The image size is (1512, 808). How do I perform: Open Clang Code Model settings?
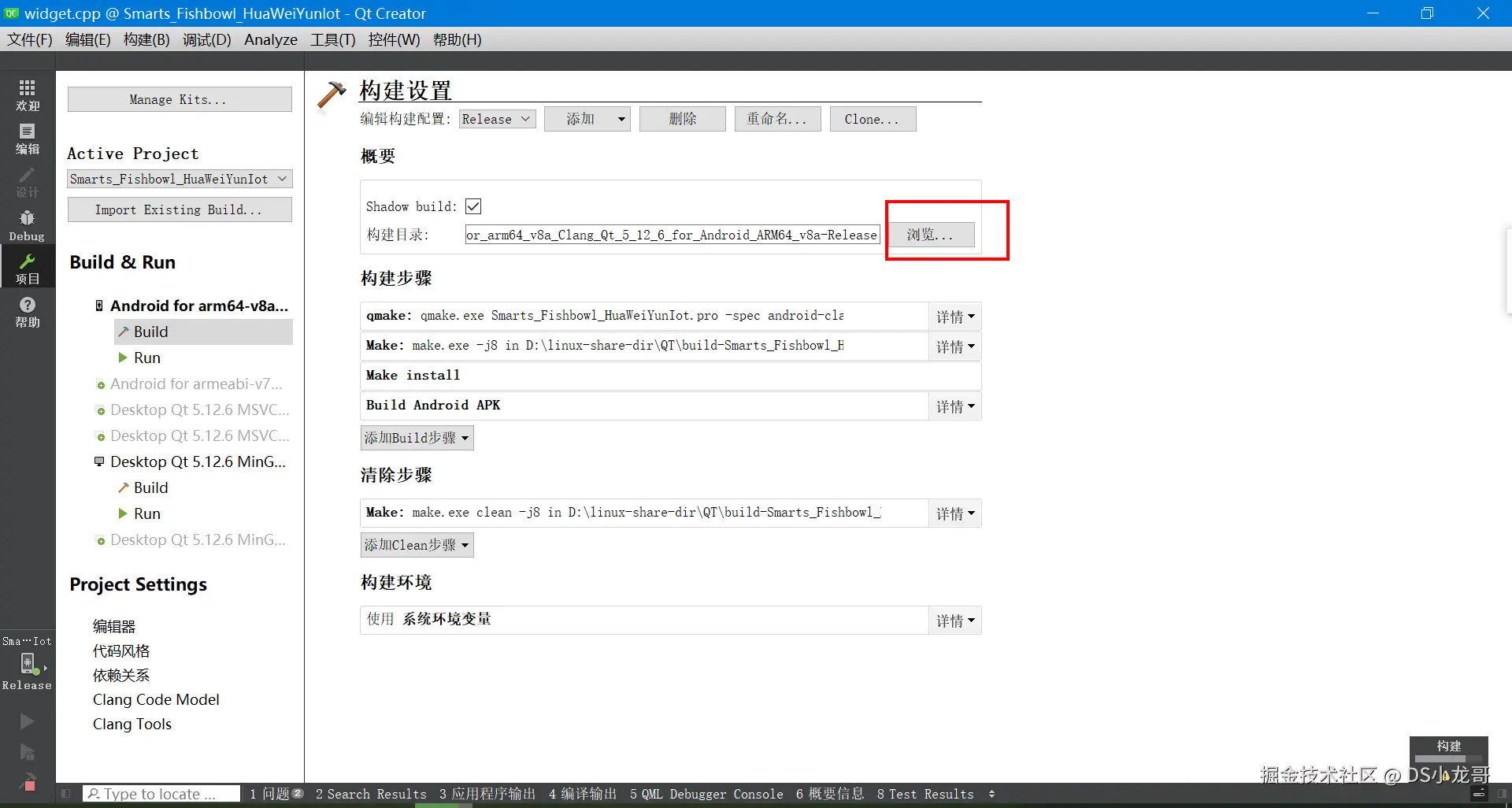click(x=156, y=699)
